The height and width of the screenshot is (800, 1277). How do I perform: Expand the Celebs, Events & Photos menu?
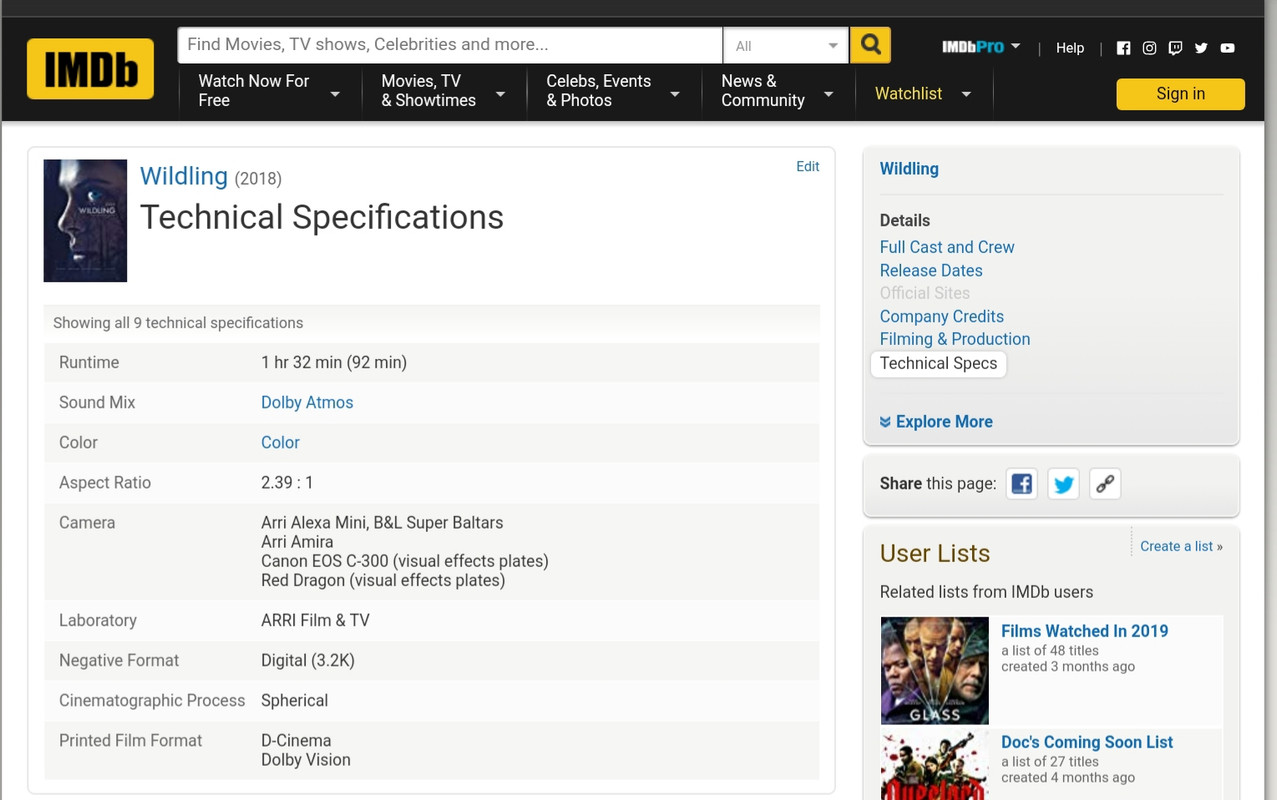coord(613,91)
